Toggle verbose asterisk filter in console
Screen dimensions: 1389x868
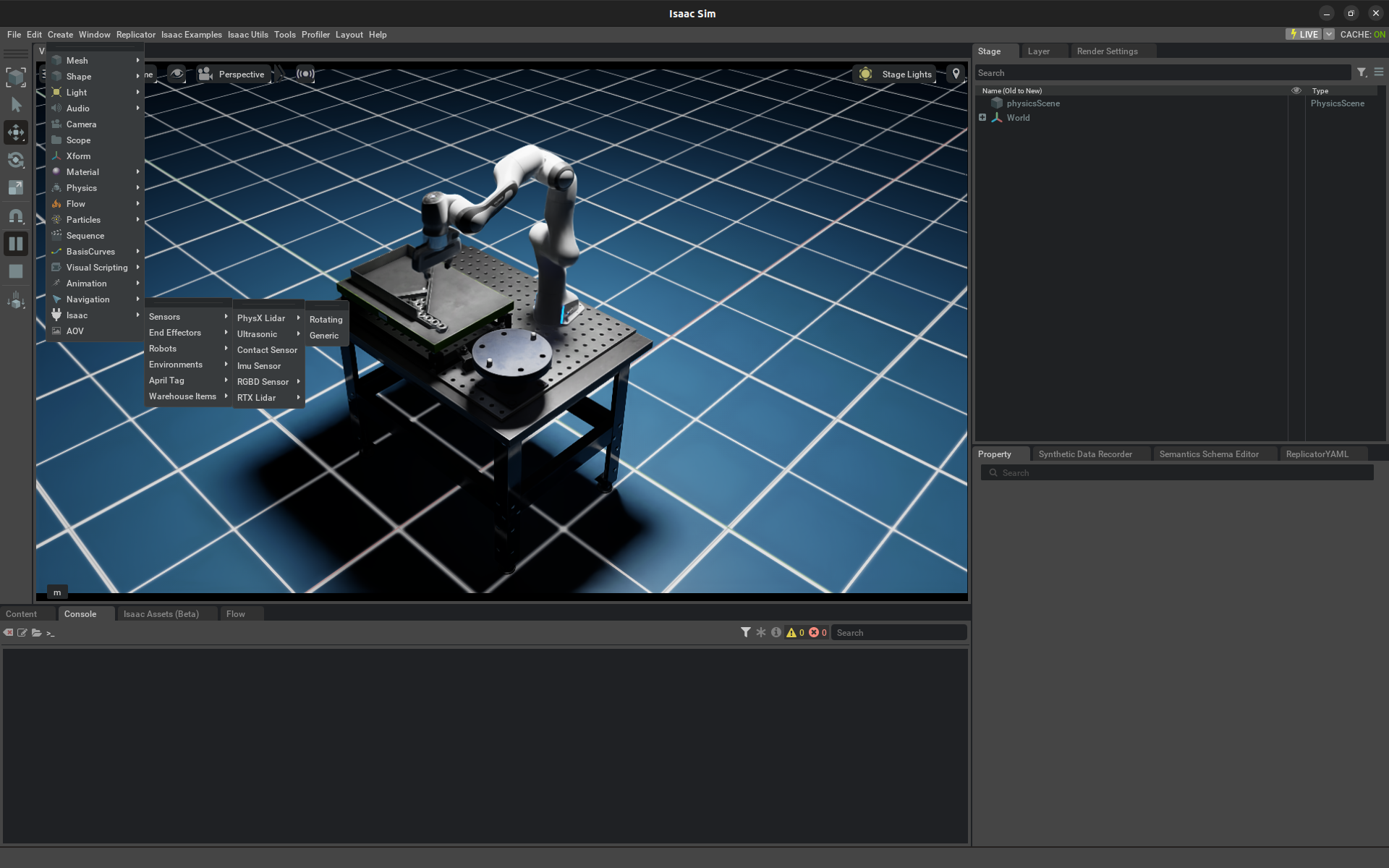pos(761,632)
